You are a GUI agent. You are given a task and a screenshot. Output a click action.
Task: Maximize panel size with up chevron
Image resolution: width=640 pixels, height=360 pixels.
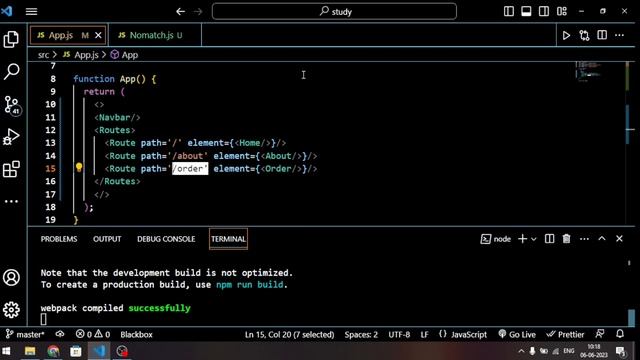[602, 239]
